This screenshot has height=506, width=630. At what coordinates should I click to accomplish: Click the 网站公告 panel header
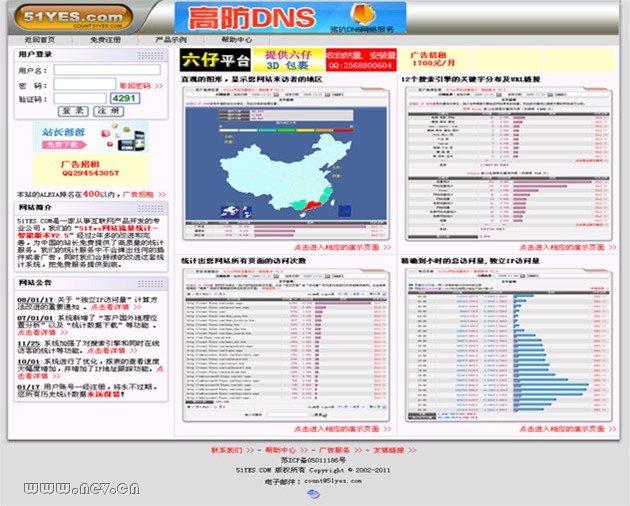pyautogui.click(x=91, y=283)
